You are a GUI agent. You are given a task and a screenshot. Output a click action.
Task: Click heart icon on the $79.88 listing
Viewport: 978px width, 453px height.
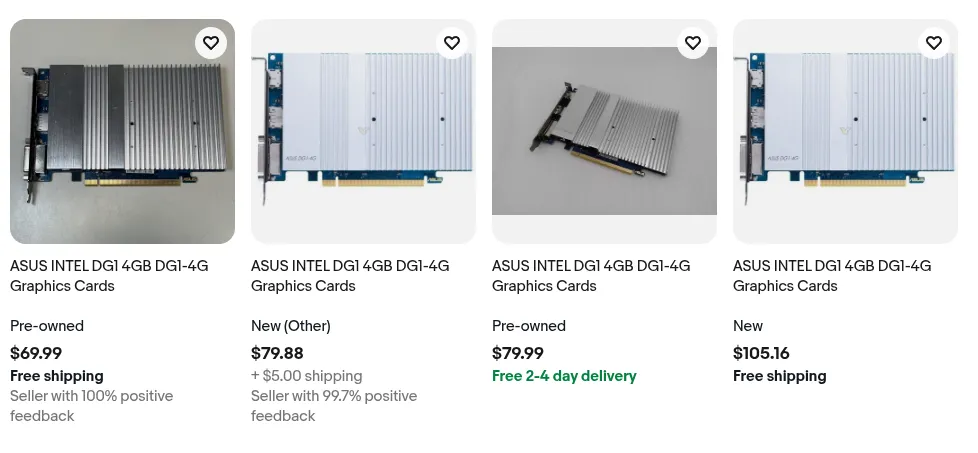[x=452, y=43]
